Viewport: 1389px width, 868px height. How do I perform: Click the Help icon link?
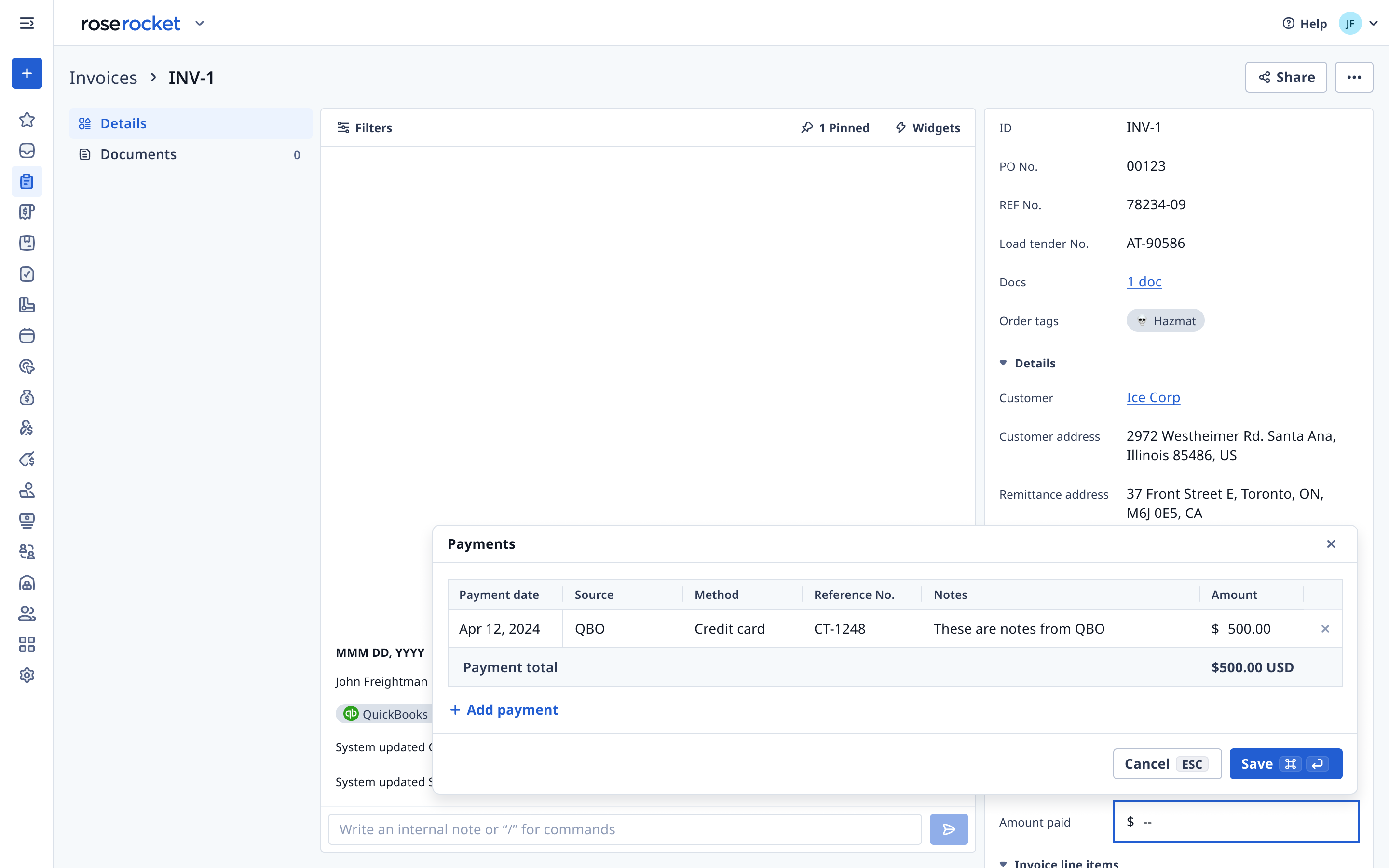(x=1305, y=24)
